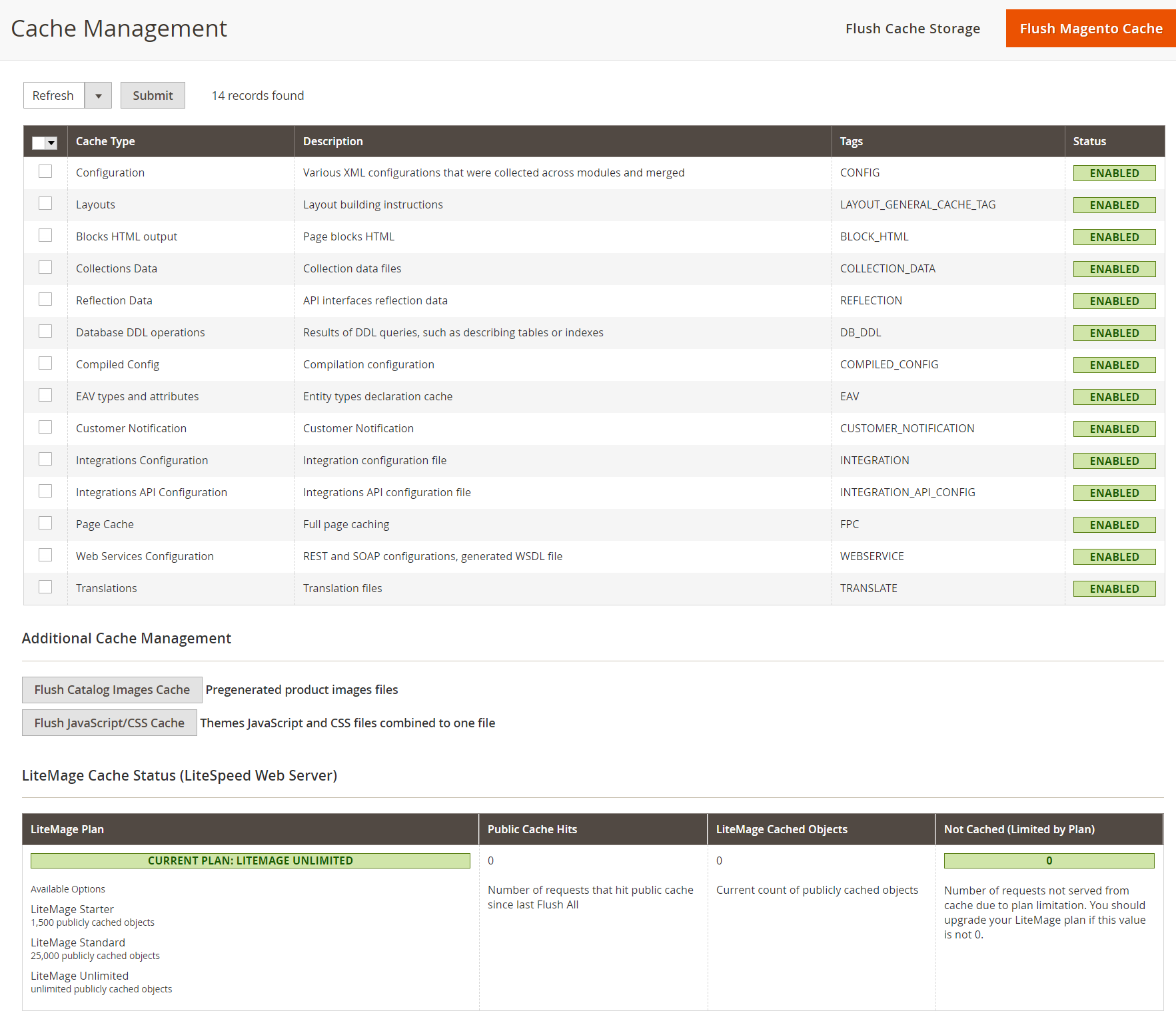Screen dimensions: 1176x1027
Task: Click LiteMage Standard plan option
Action: point(78,943)
